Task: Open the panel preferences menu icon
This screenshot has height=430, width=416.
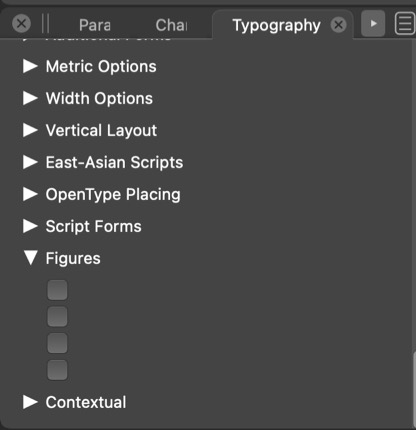Action: pos(405,24)
